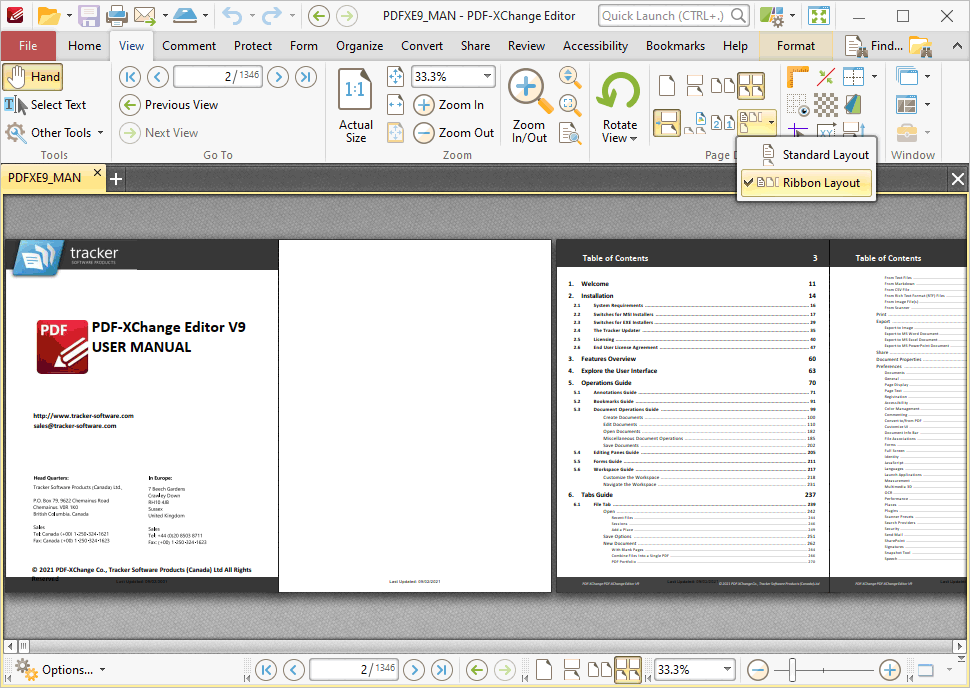Viewport: 970px width, 688px height.
Task: Click the Zoom Out minus icon in ribbon
Action: pyautogui.click(x=424, y=133)
